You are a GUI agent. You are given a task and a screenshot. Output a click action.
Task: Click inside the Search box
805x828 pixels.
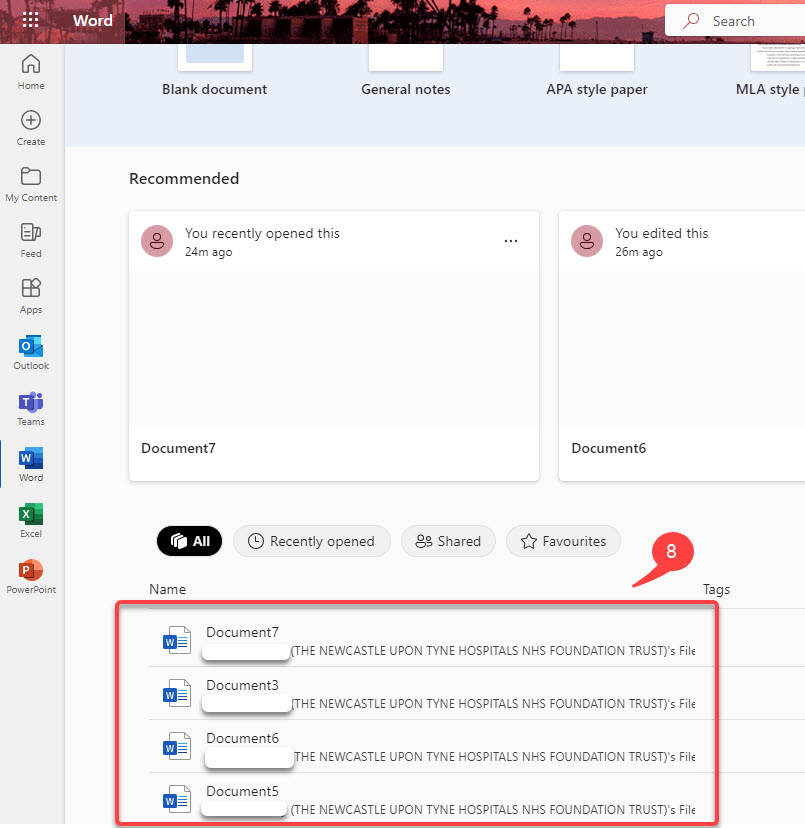tap(735, 21)
